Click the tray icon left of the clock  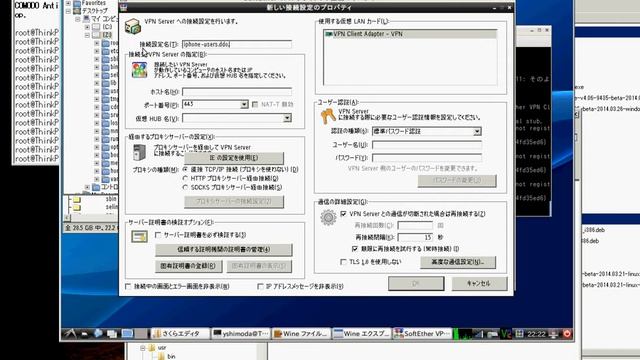(519, 333)
